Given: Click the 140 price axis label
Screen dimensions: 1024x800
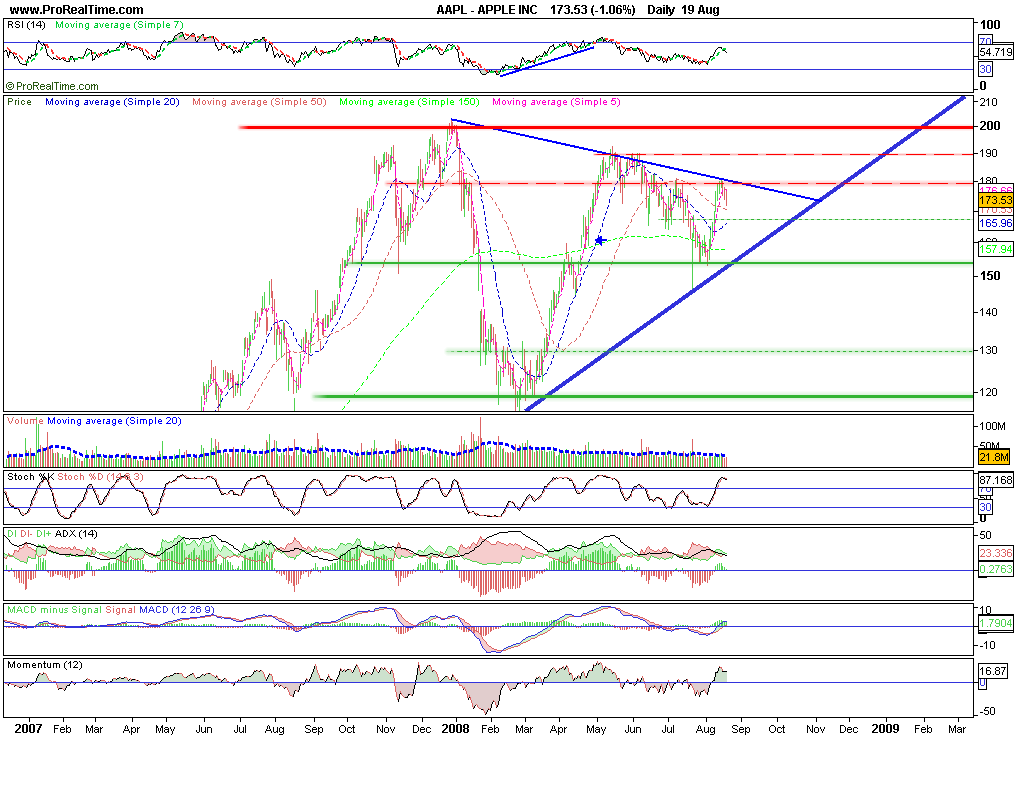Looking at the screenshot, I should pos(989,312).
